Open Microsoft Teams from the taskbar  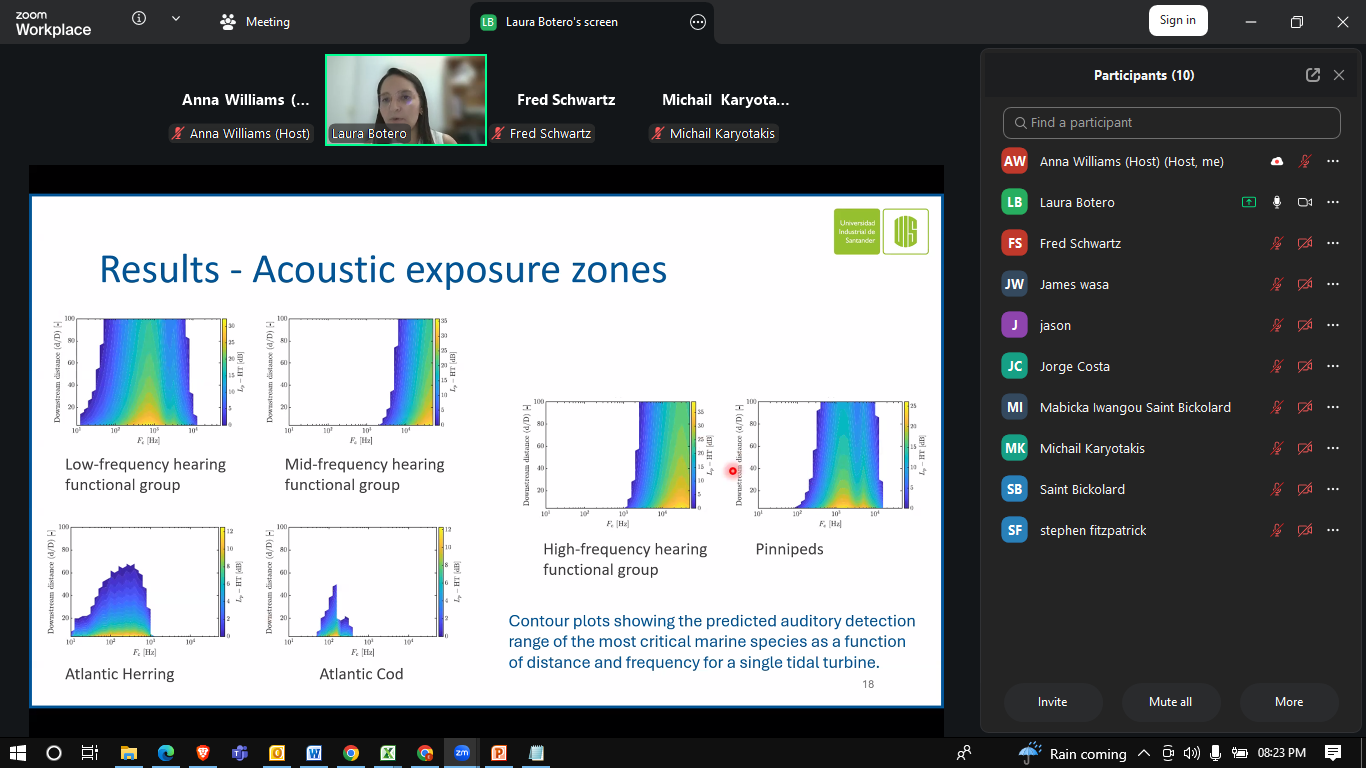pyautogui.click(x=240, y=753)
